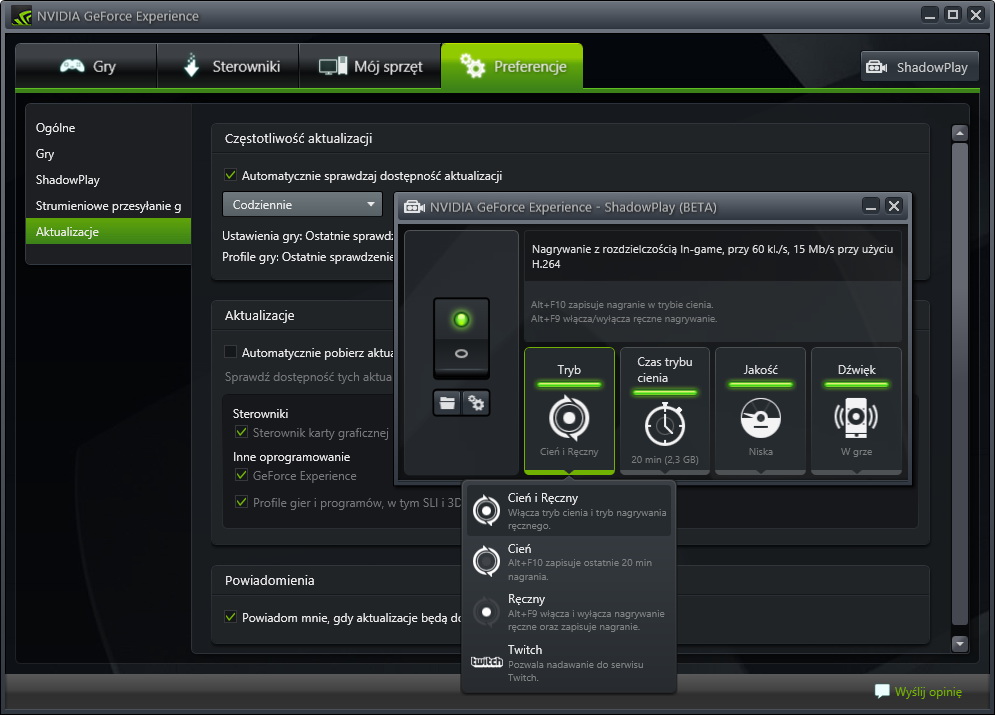
Task: Click the Jakość disc icon
Action: pos(760,417)
